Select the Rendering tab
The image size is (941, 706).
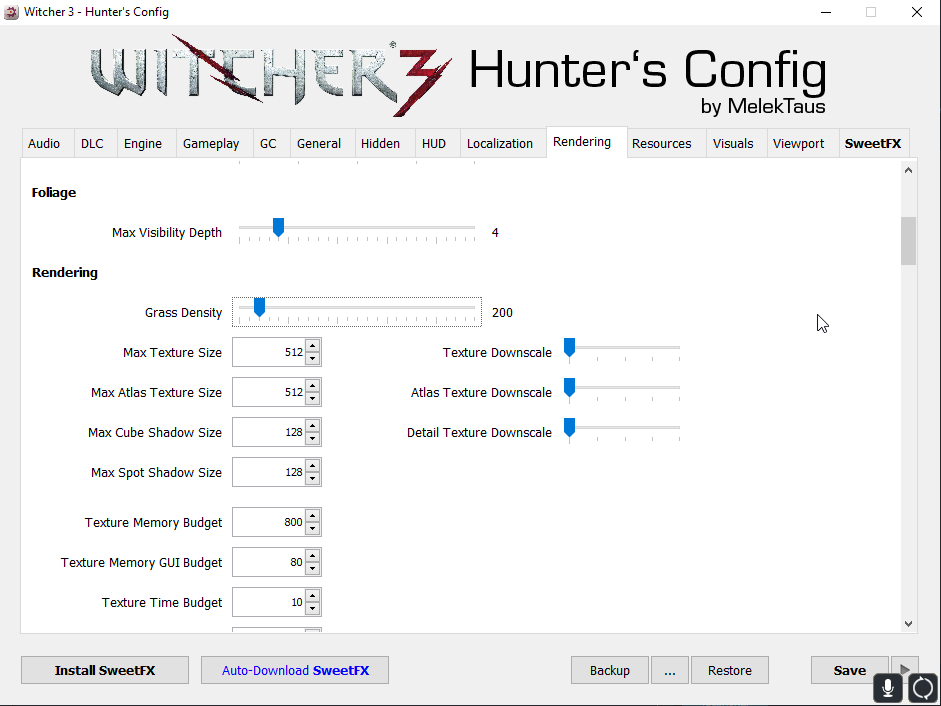(x=582, y=142)
